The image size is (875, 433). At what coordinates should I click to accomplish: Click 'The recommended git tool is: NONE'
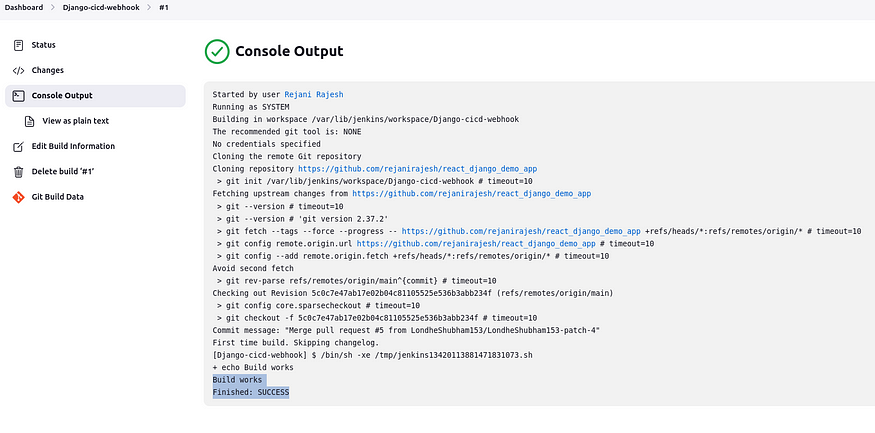[x=287, y=132]
